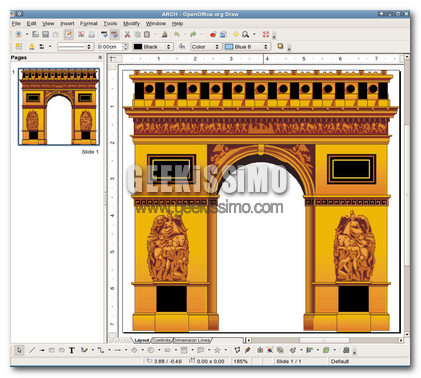The height and width of the screenshot is (378, 421).
Task: Click the Cut scissors icon
Action: point(127,34)
